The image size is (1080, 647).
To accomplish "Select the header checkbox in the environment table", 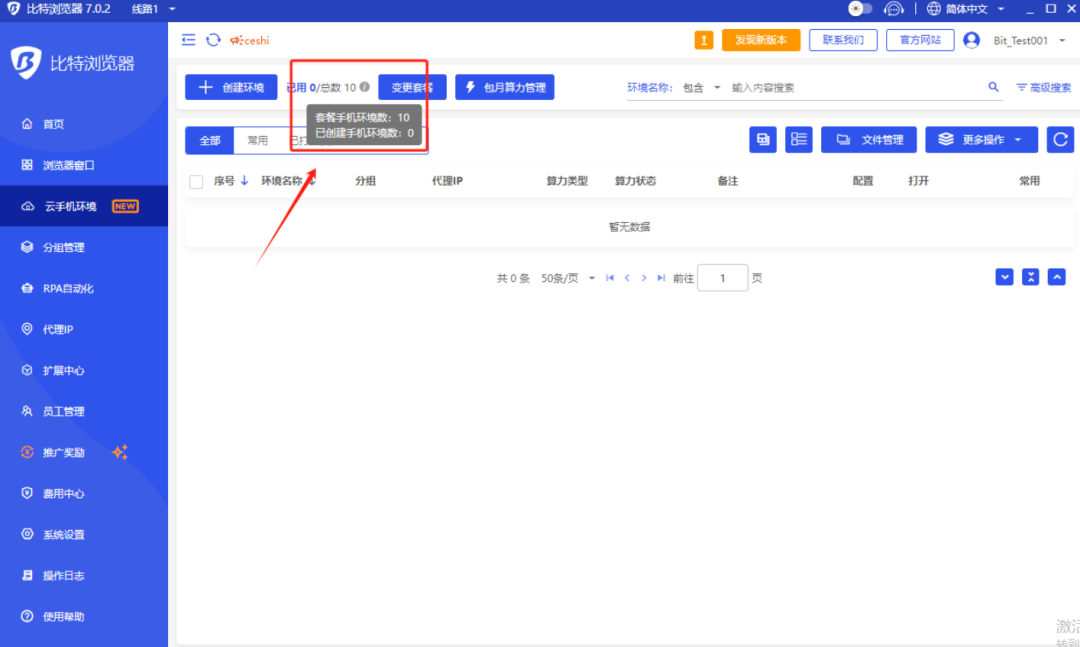I will coord(196,181).
